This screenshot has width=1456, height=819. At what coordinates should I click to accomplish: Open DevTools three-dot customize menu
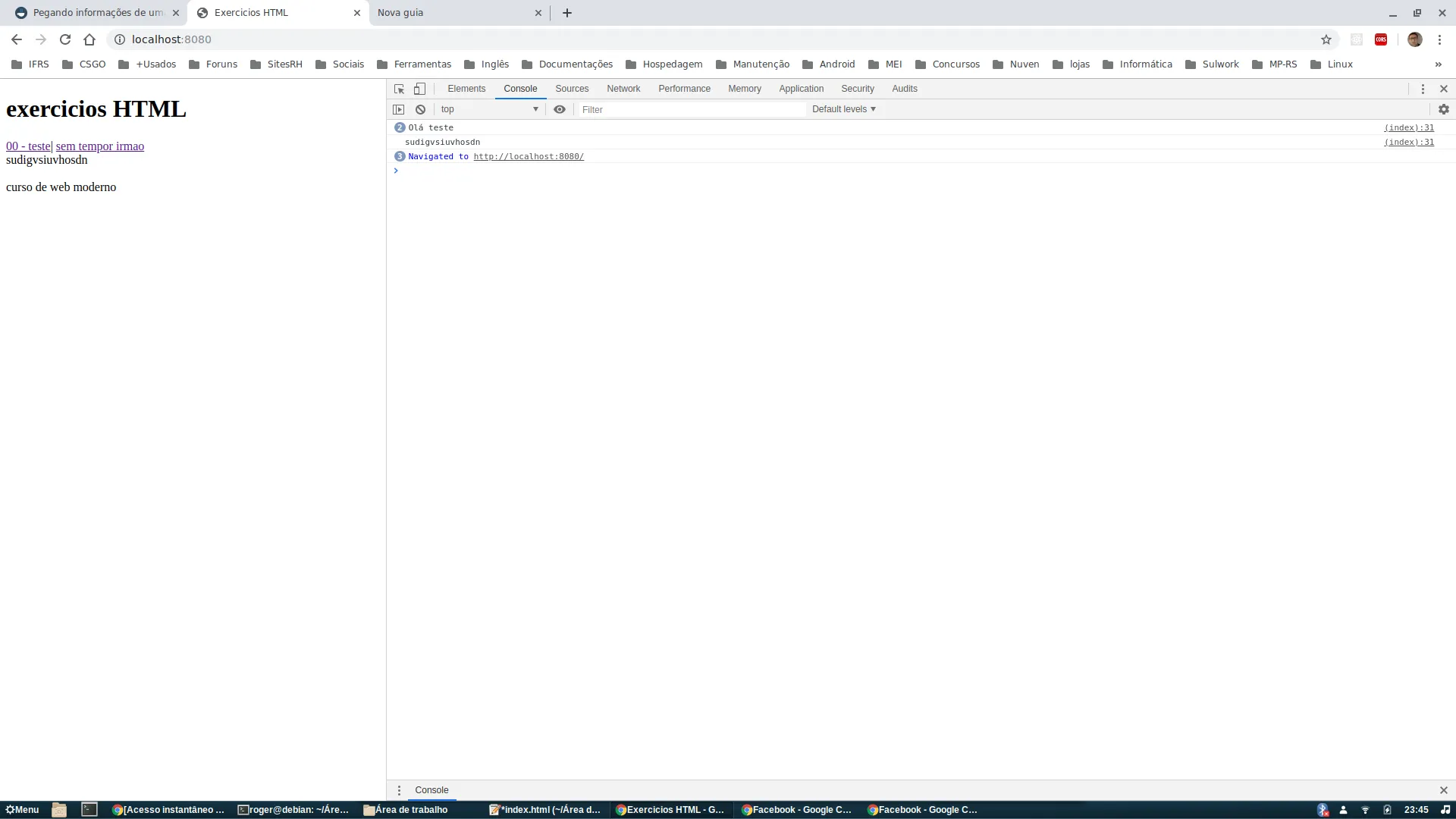pos(1423,89)
